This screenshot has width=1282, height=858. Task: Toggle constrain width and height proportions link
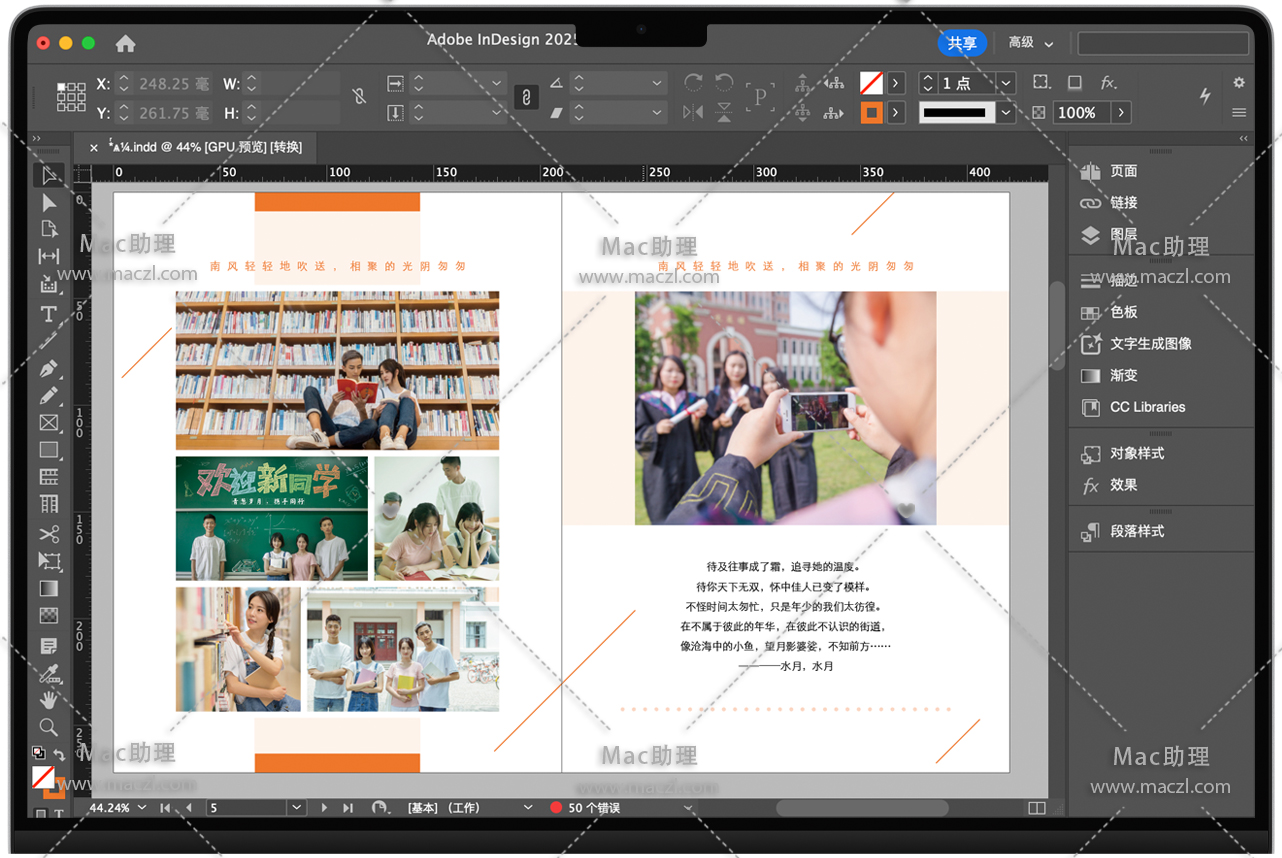(359, 97)
